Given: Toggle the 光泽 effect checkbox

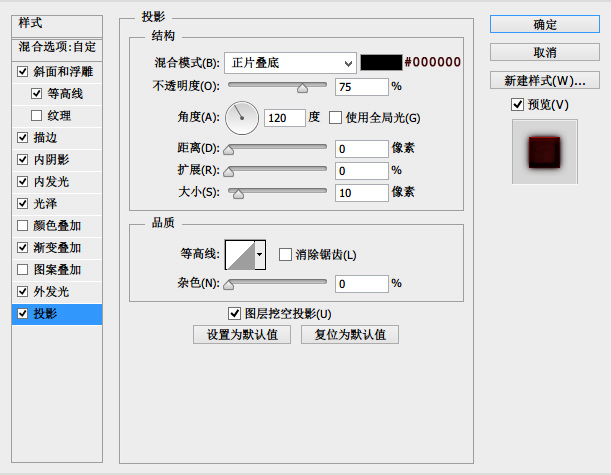Looking at the screenshot, I should tap(23, 203).
